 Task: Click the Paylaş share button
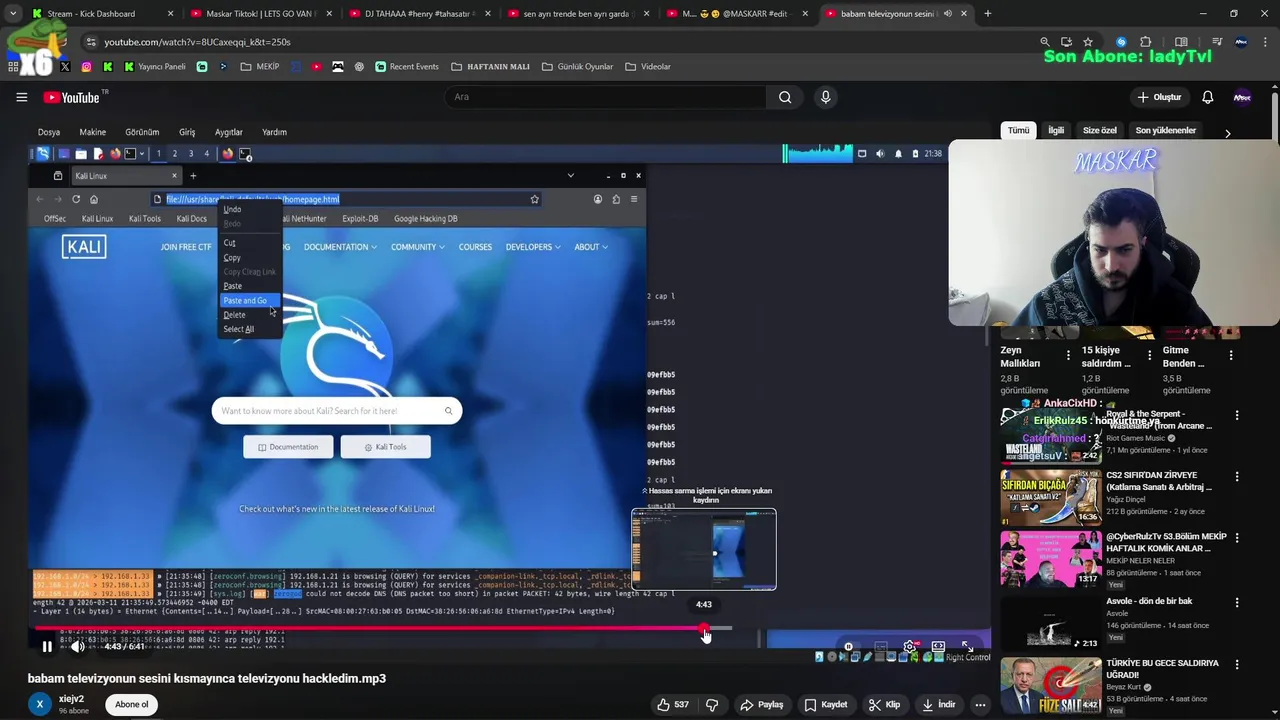point(761,704)
